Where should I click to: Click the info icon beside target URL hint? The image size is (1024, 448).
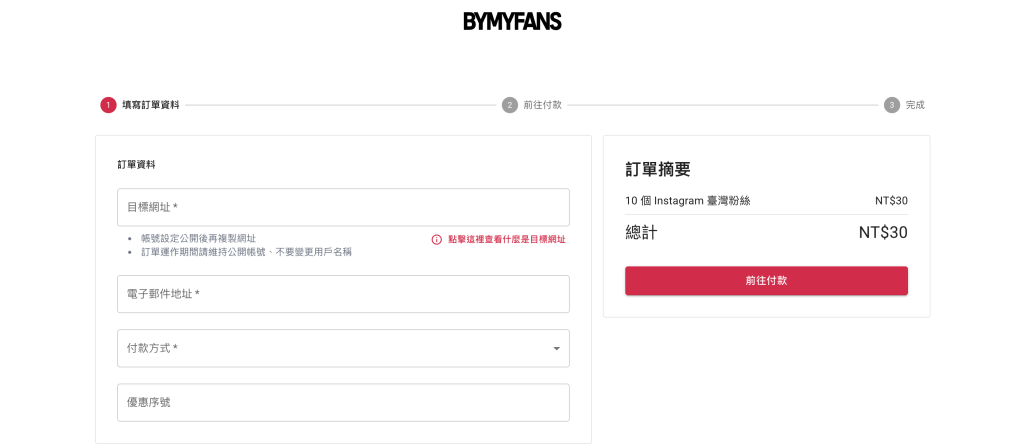pyautogui.click(x=437, y=240)
